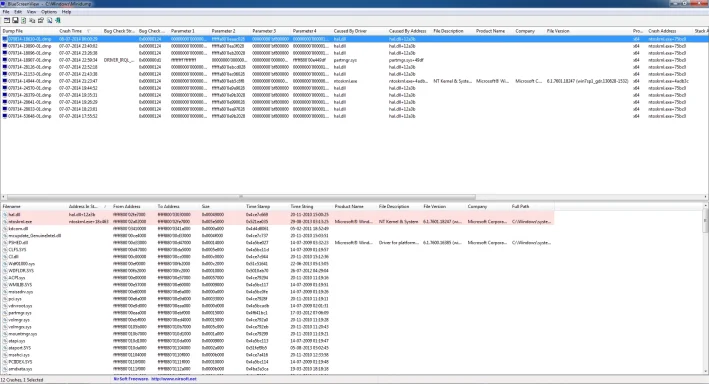
Task: Click the Exit toolbar icon
Action: 58,20
